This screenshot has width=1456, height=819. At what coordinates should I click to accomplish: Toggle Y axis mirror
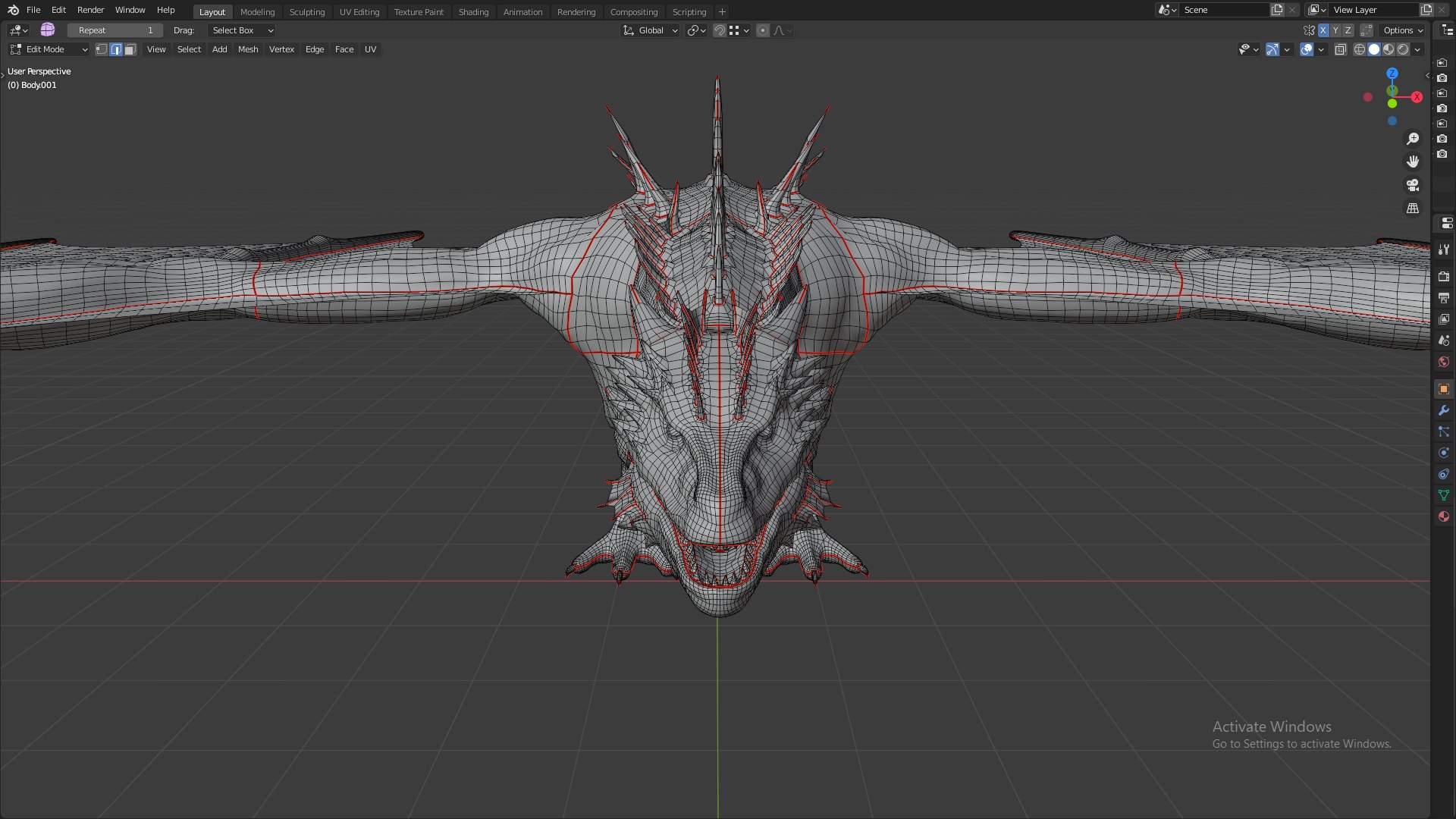click(1335, 30)
